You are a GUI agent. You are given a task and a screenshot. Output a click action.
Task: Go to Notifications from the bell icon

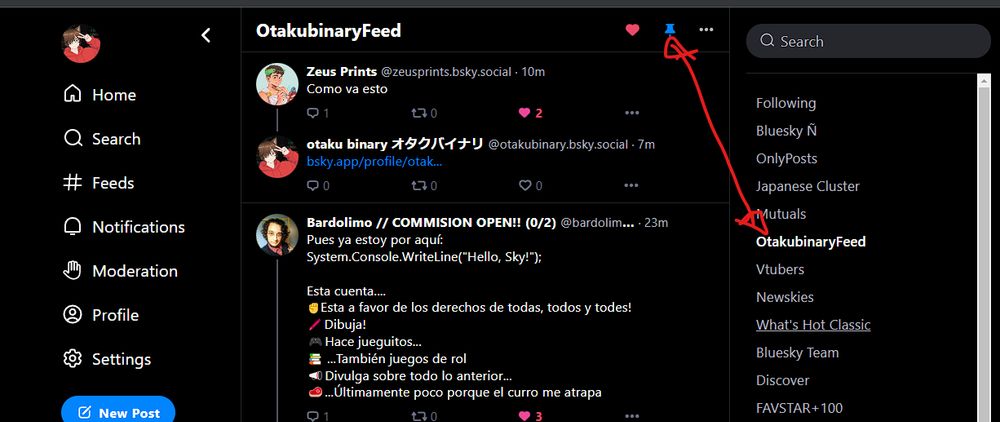(x=124, y=227)
